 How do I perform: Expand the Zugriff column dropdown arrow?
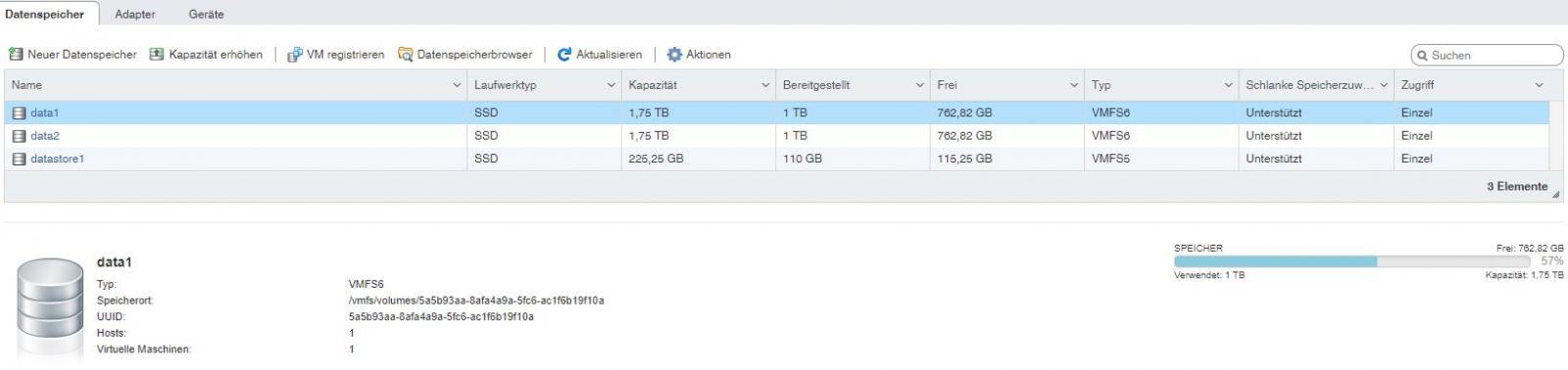tap(1539, 86)
